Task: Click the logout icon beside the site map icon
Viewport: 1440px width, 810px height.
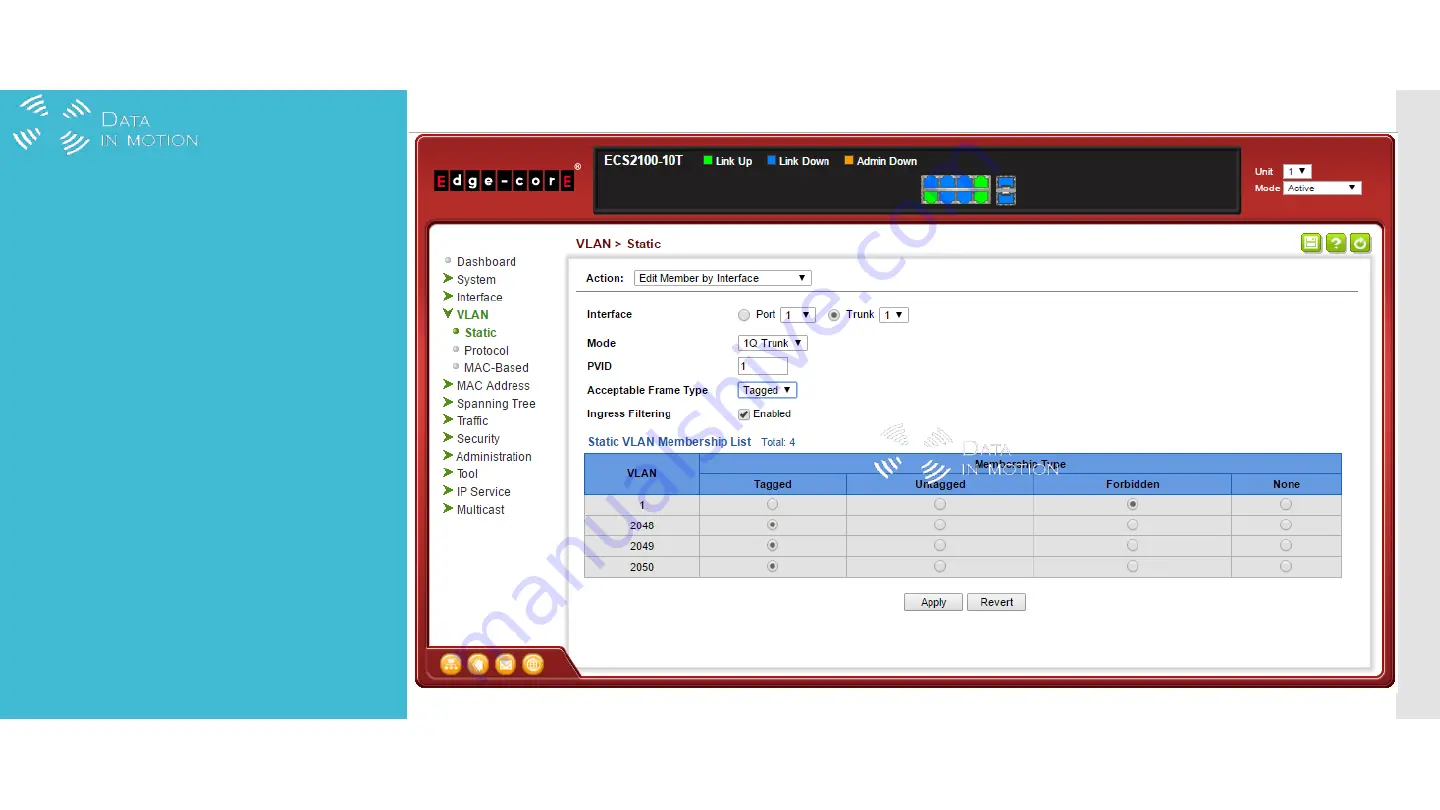Action: pos(478,664)
